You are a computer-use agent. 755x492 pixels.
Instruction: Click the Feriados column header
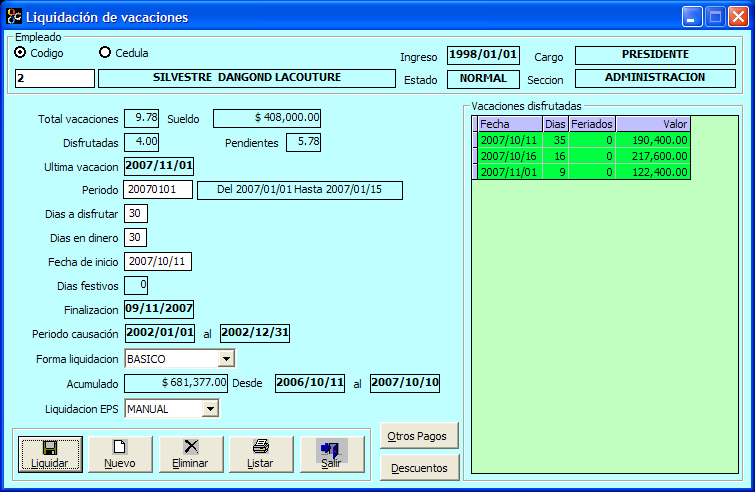[592, 124]
